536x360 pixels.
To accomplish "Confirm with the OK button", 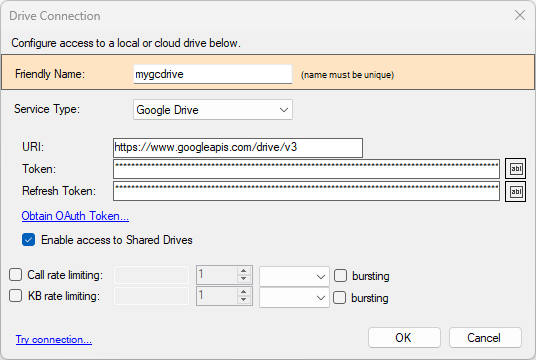I will (404, 338).
